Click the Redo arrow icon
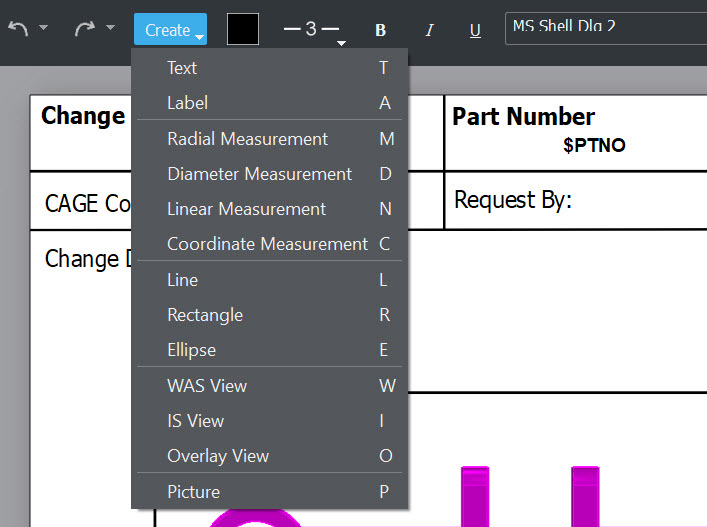The height and width of the screenshot is (527, 707). pyautogui.click(x=85, y=29)
